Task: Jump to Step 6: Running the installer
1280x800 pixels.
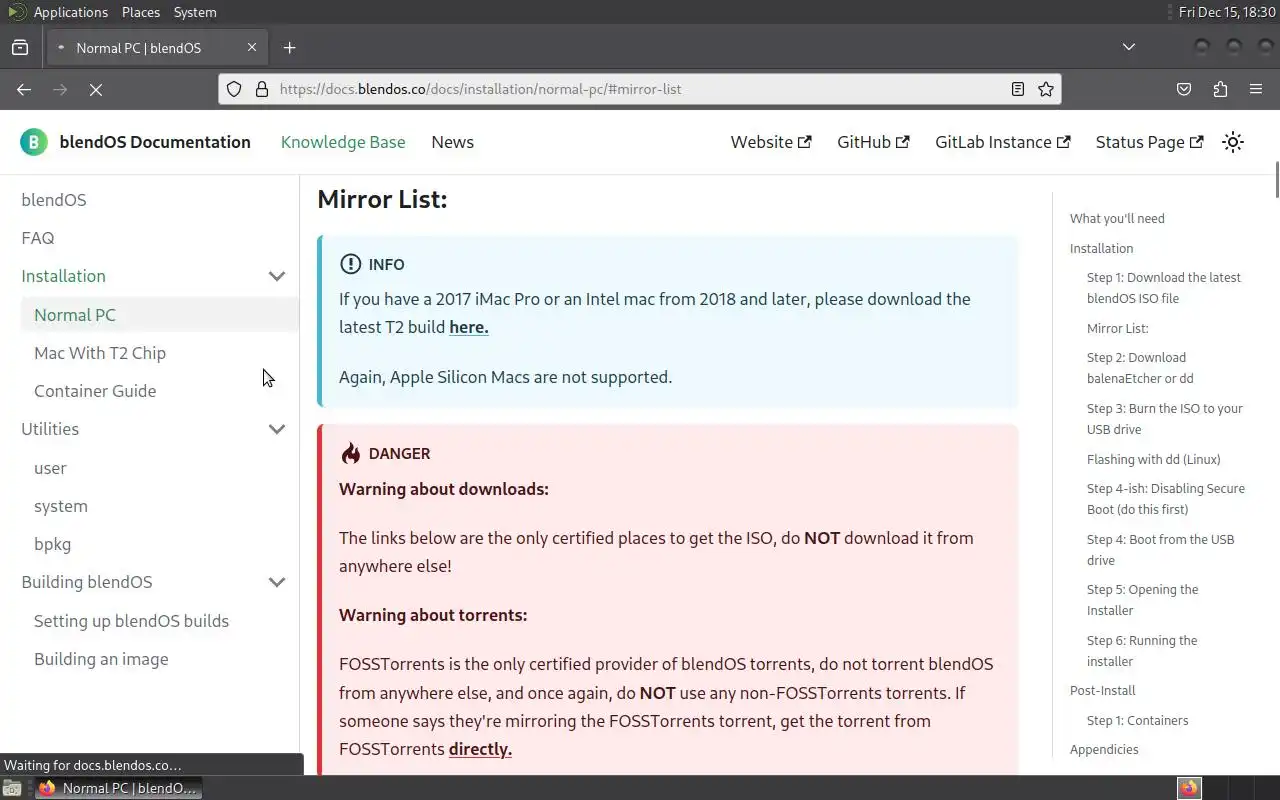Action: (1142, 651)
